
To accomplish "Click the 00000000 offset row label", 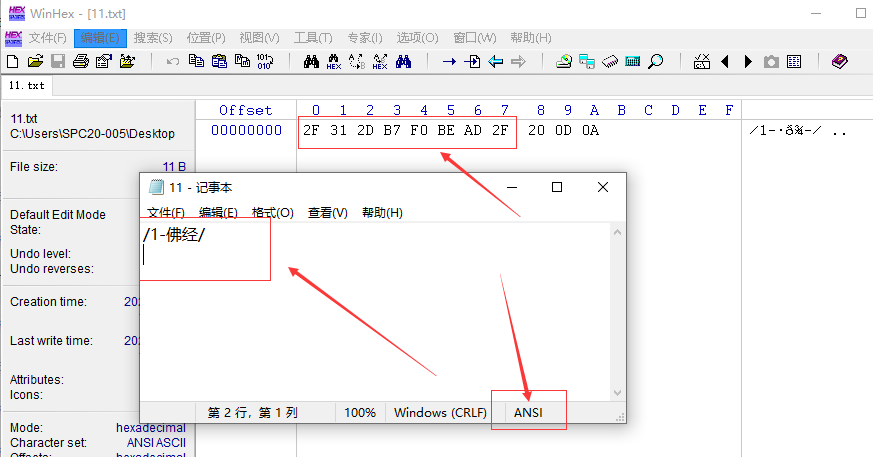I will tap(247, 130).
